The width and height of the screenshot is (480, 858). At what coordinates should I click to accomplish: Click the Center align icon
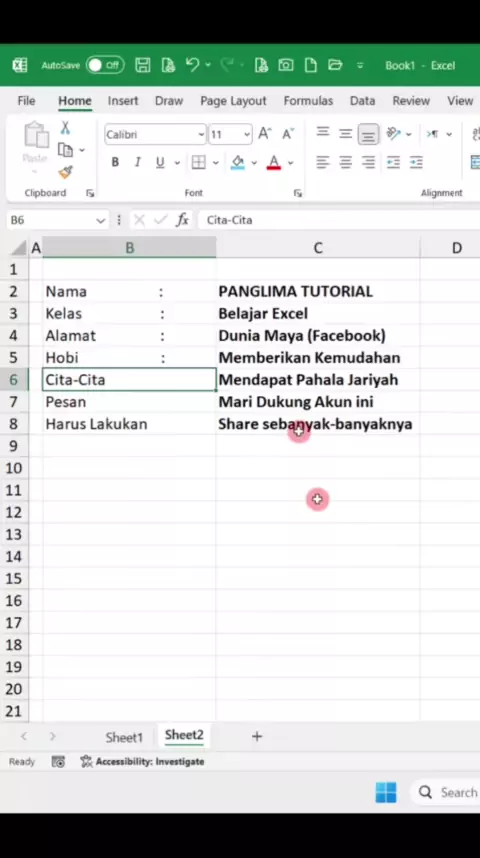pos(345,162)
